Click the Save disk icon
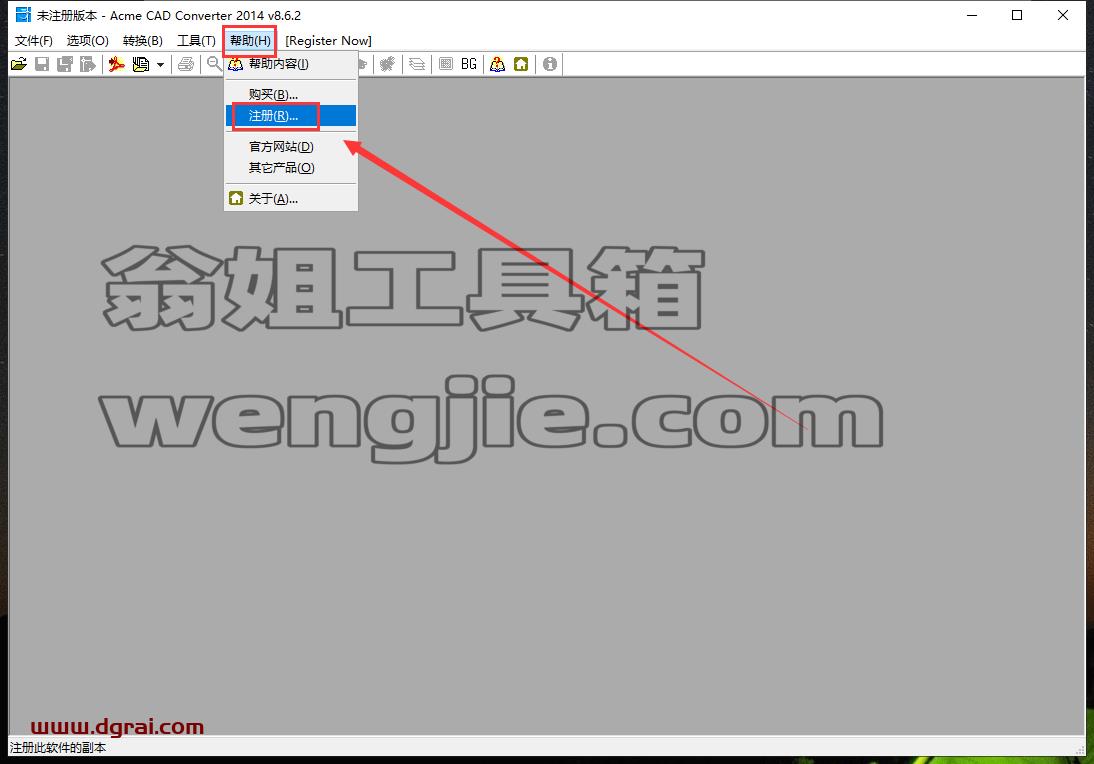The height and width of the screenshot is (764, 1094). pyautogui.click(x=42, y=64)
